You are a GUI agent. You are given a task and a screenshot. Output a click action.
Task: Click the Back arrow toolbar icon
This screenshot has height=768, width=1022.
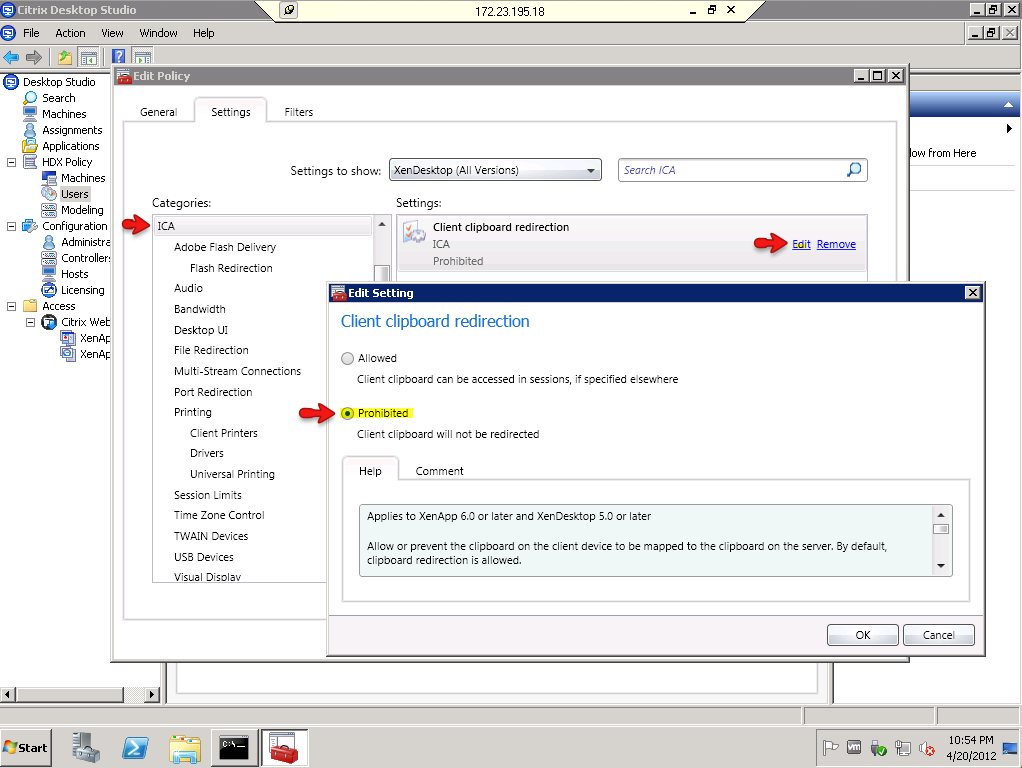click(x=11, y=57)
